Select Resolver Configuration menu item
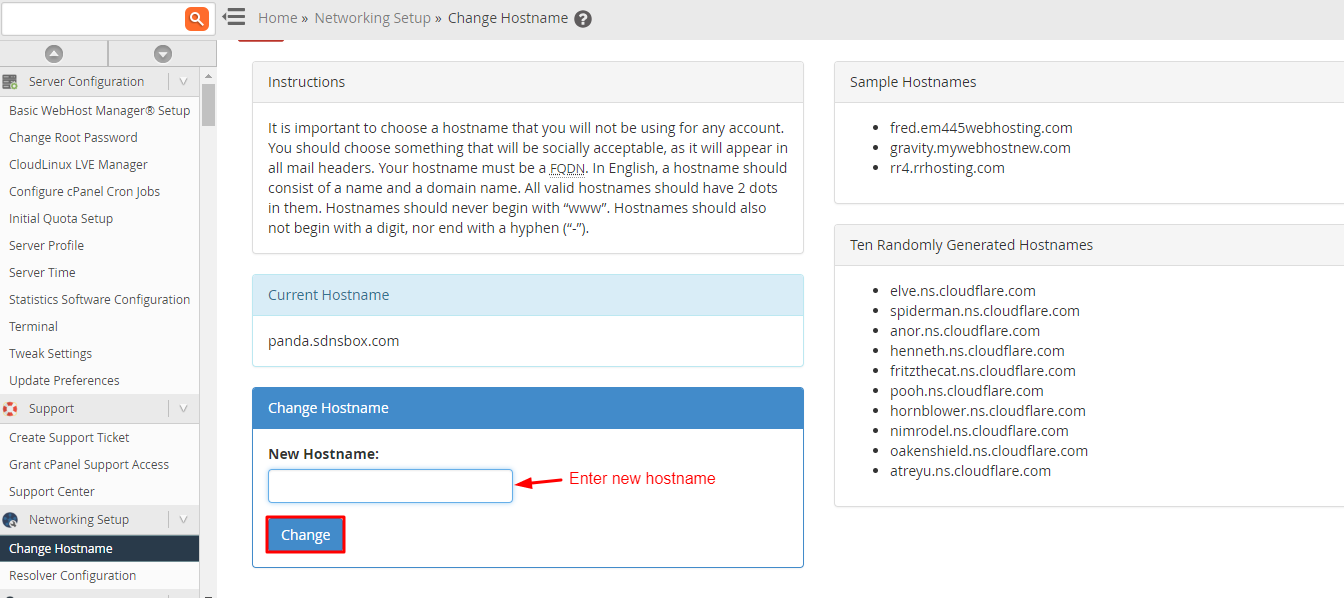The height and width of the screenshot is (598, 1344). (72, 576)
